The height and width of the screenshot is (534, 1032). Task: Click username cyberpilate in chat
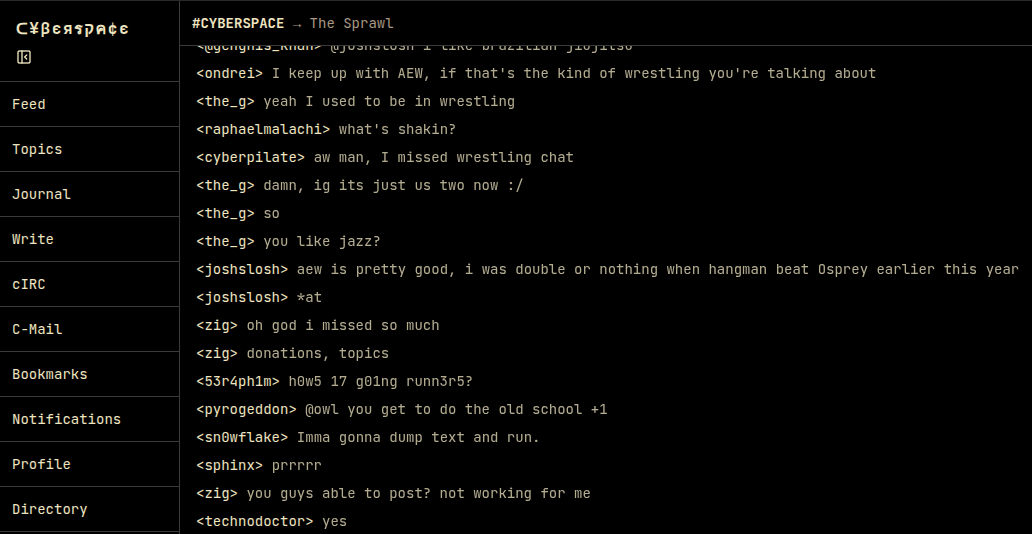click(251, 157)
